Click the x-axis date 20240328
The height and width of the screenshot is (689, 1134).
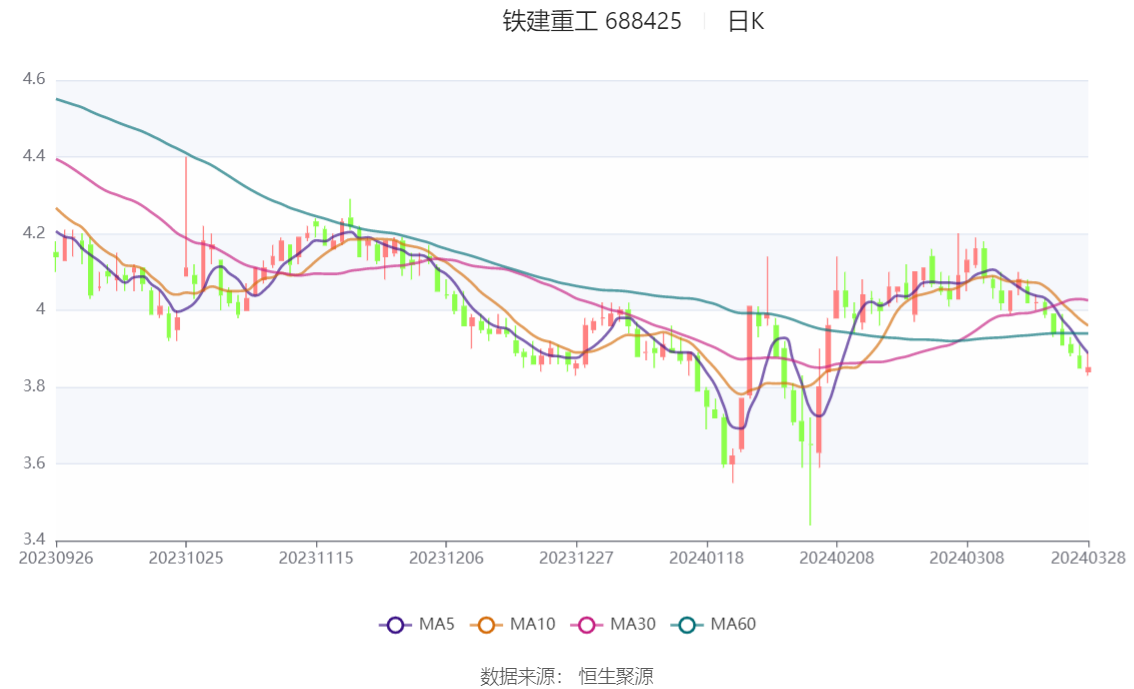[1088, 558]
